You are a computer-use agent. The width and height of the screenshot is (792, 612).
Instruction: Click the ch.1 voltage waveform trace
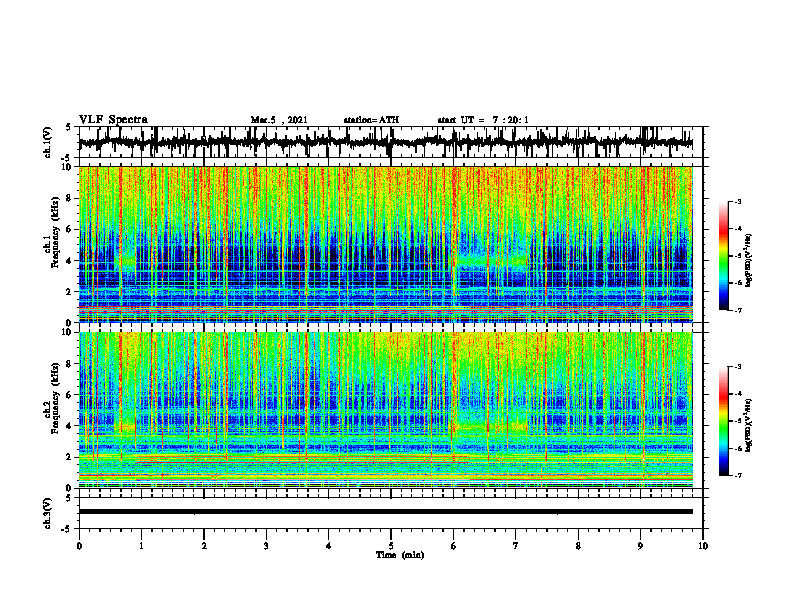(x=385, y=142)
